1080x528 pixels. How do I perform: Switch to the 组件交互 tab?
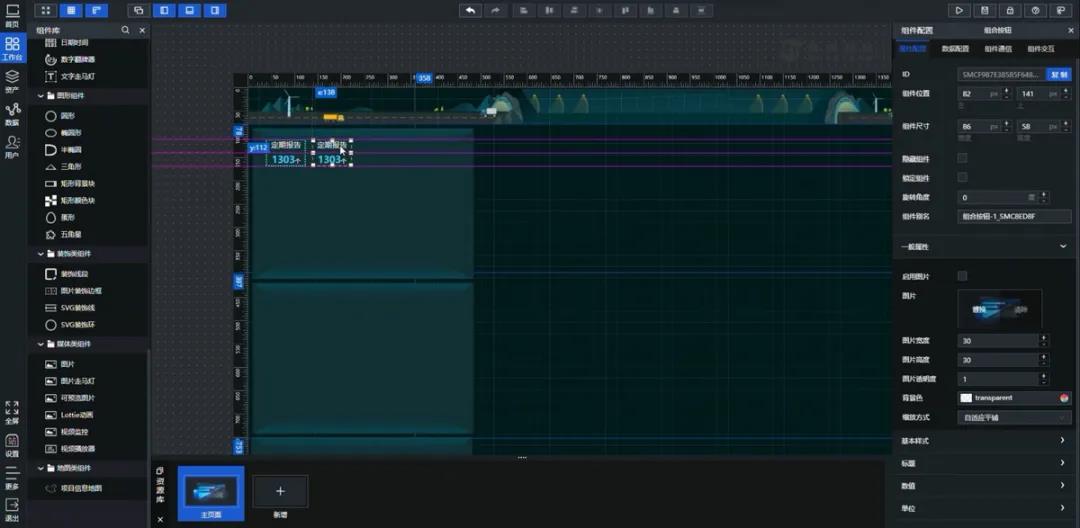click(x=1040, y=48)
